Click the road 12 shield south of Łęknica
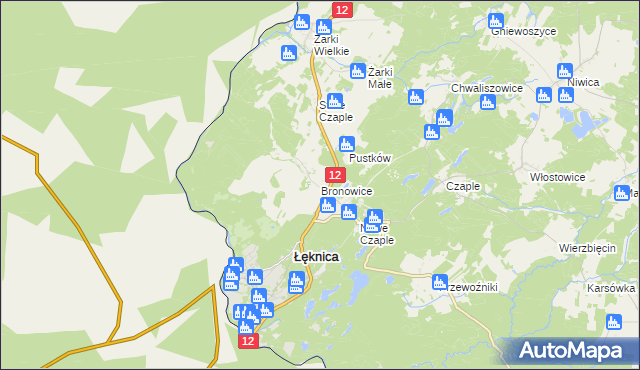This screenshot has width=640, height=370. (249, 341)
